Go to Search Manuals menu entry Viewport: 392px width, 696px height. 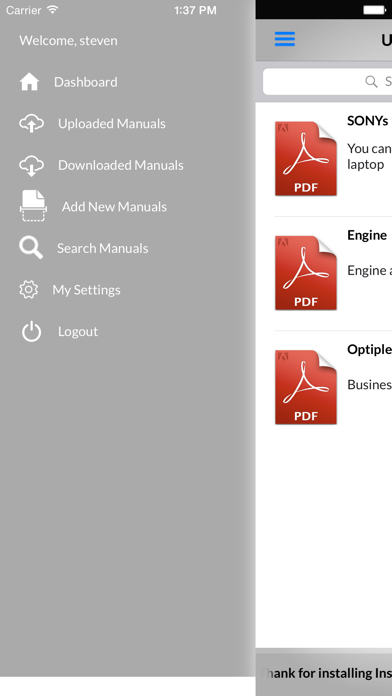(103, 248)
